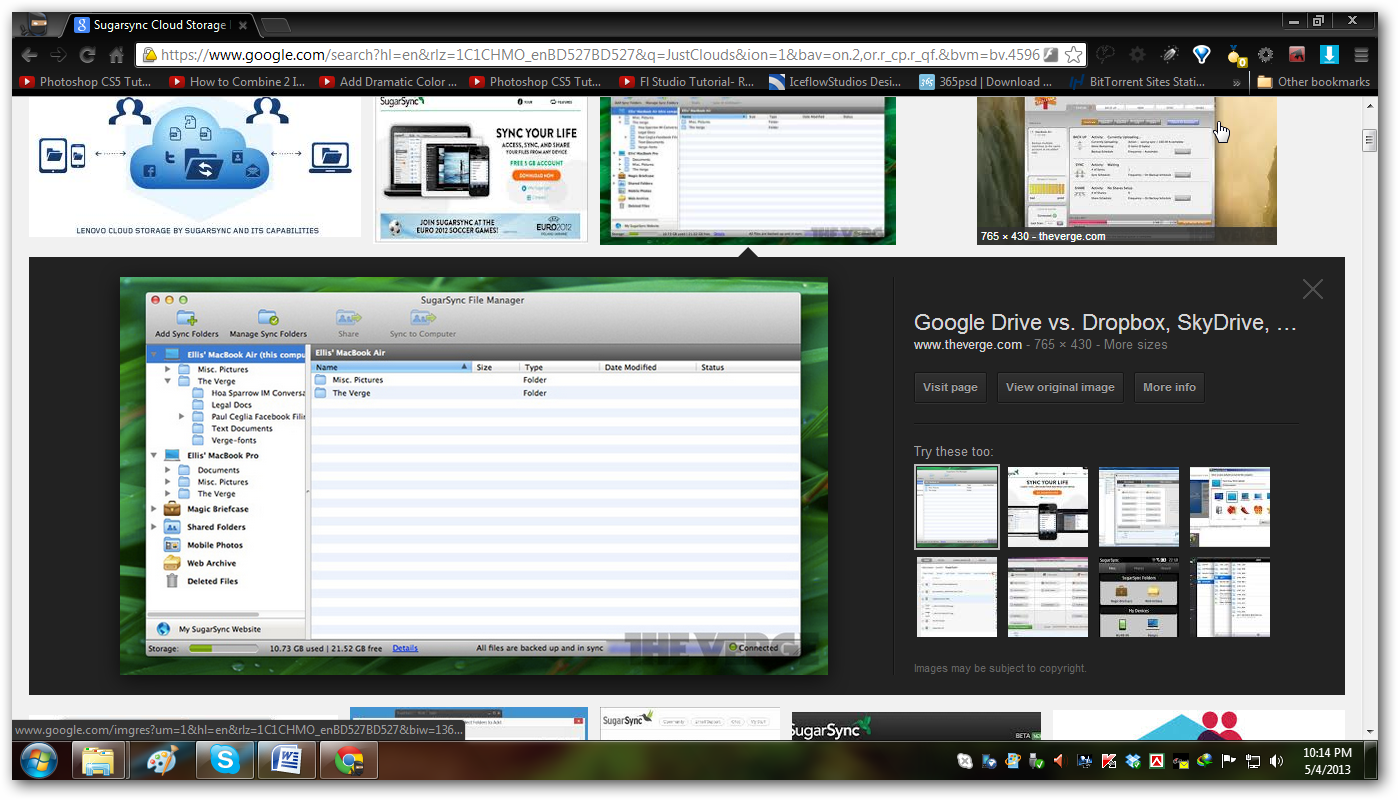Image resolution: width=1398 pixels, height=800 pixels.
Task: Open Windows Explorer from the taskbar
Action: click(x=99, y=761)
